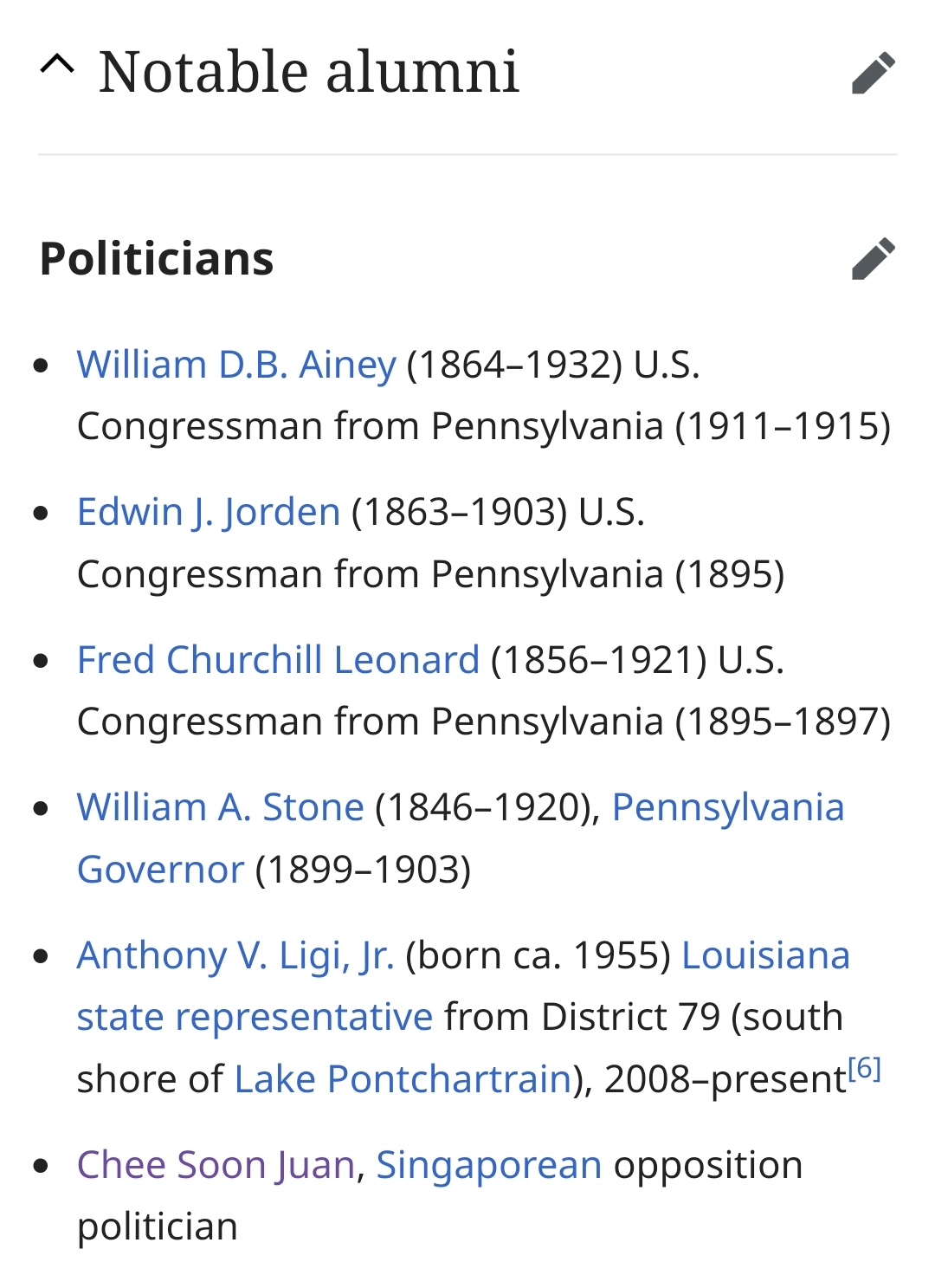
Task: Collapse the Notable alumni section chevron
Action: pos(57,66)
